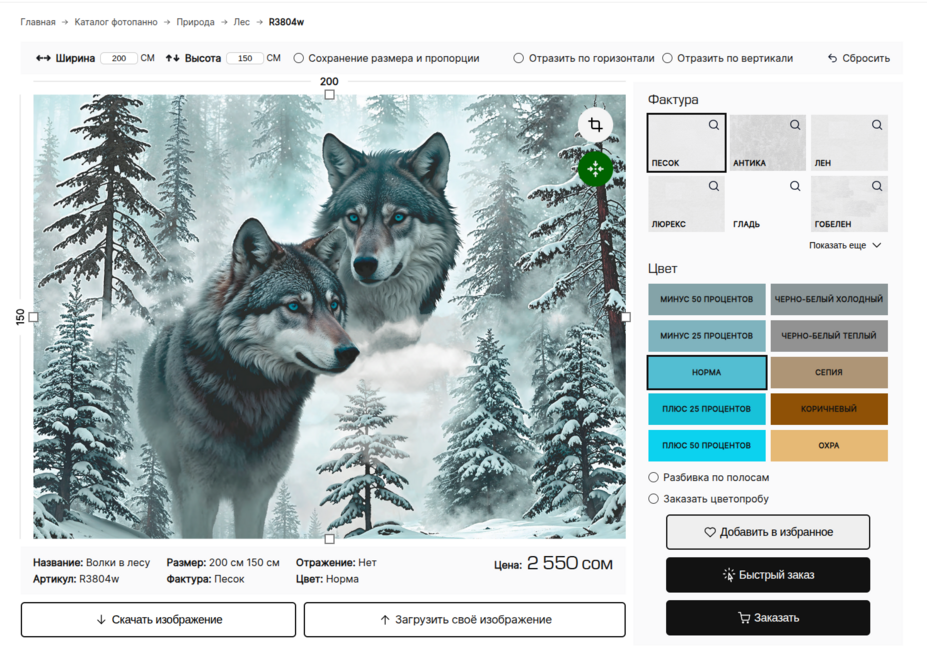927x655 pixels.
Task: Click the crop tool icon on image
Action: pos(595,125)
